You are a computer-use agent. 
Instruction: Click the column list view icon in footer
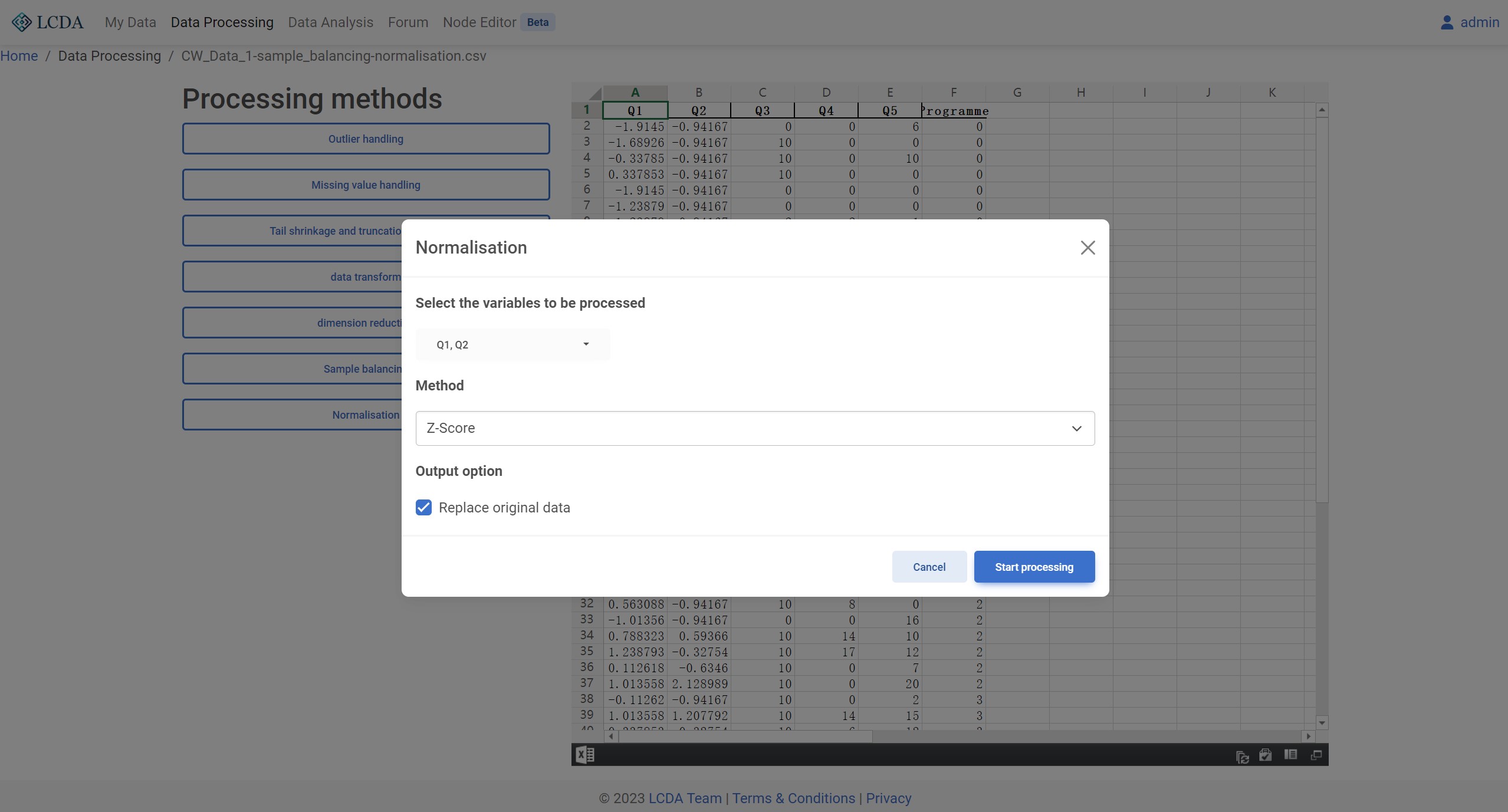click(x=1290, y=755)
